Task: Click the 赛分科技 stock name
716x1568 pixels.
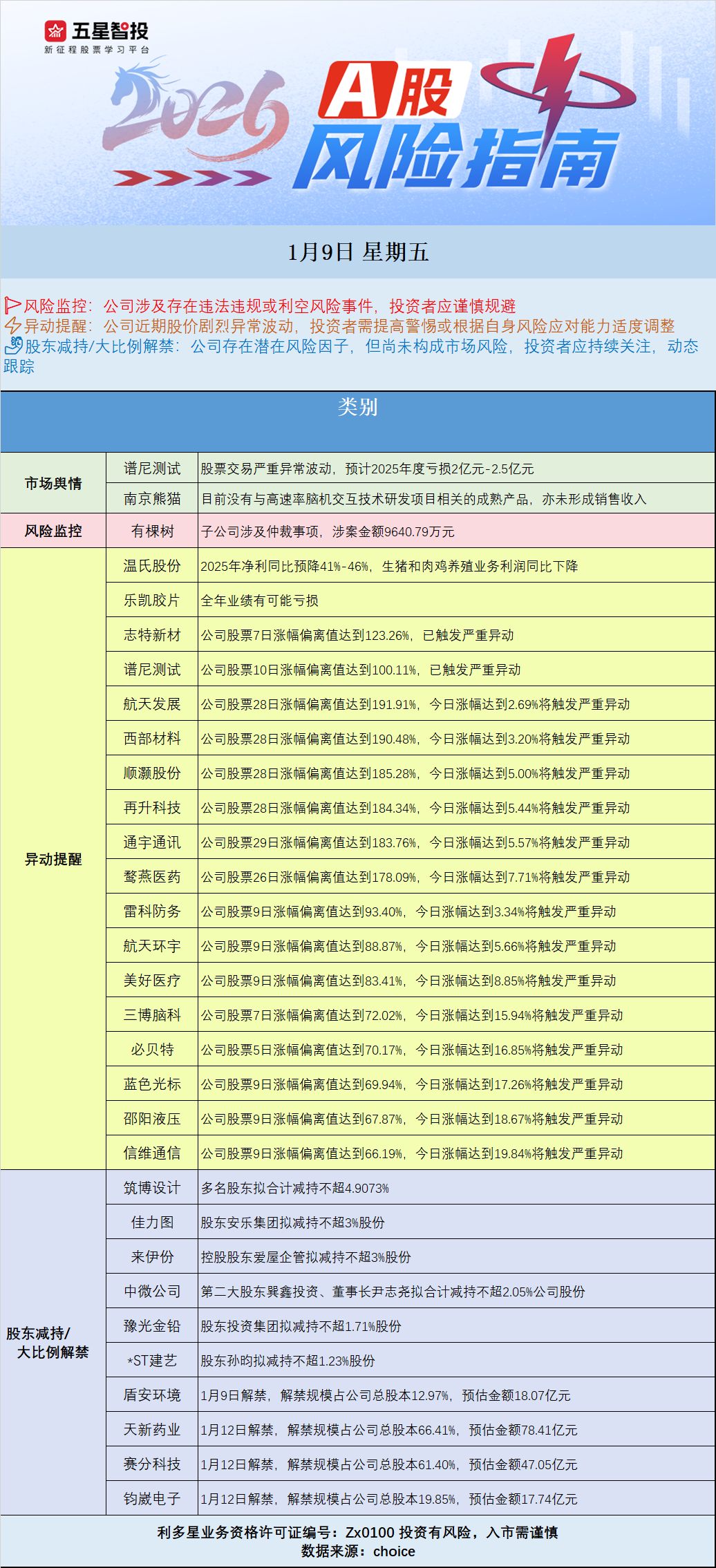Action: click(152, 1464)
